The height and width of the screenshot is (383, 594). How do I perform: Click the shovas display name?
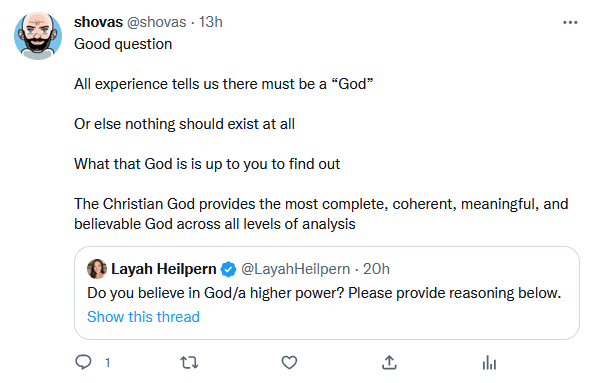click(x=98, y=22)
